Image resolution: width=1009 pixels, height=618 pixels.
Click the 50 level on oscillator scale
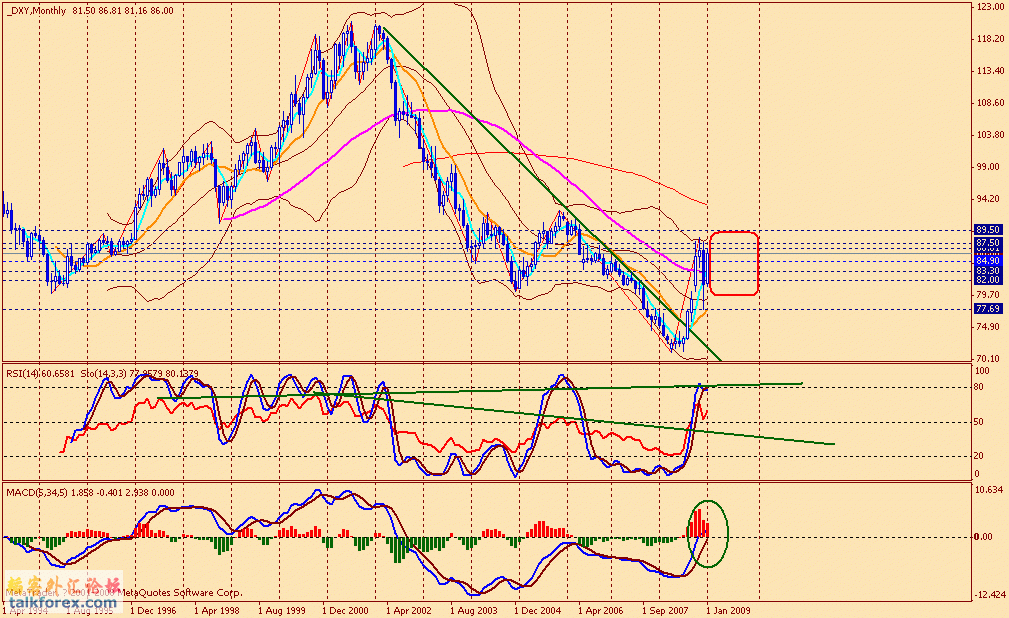[x=979, y=422]
